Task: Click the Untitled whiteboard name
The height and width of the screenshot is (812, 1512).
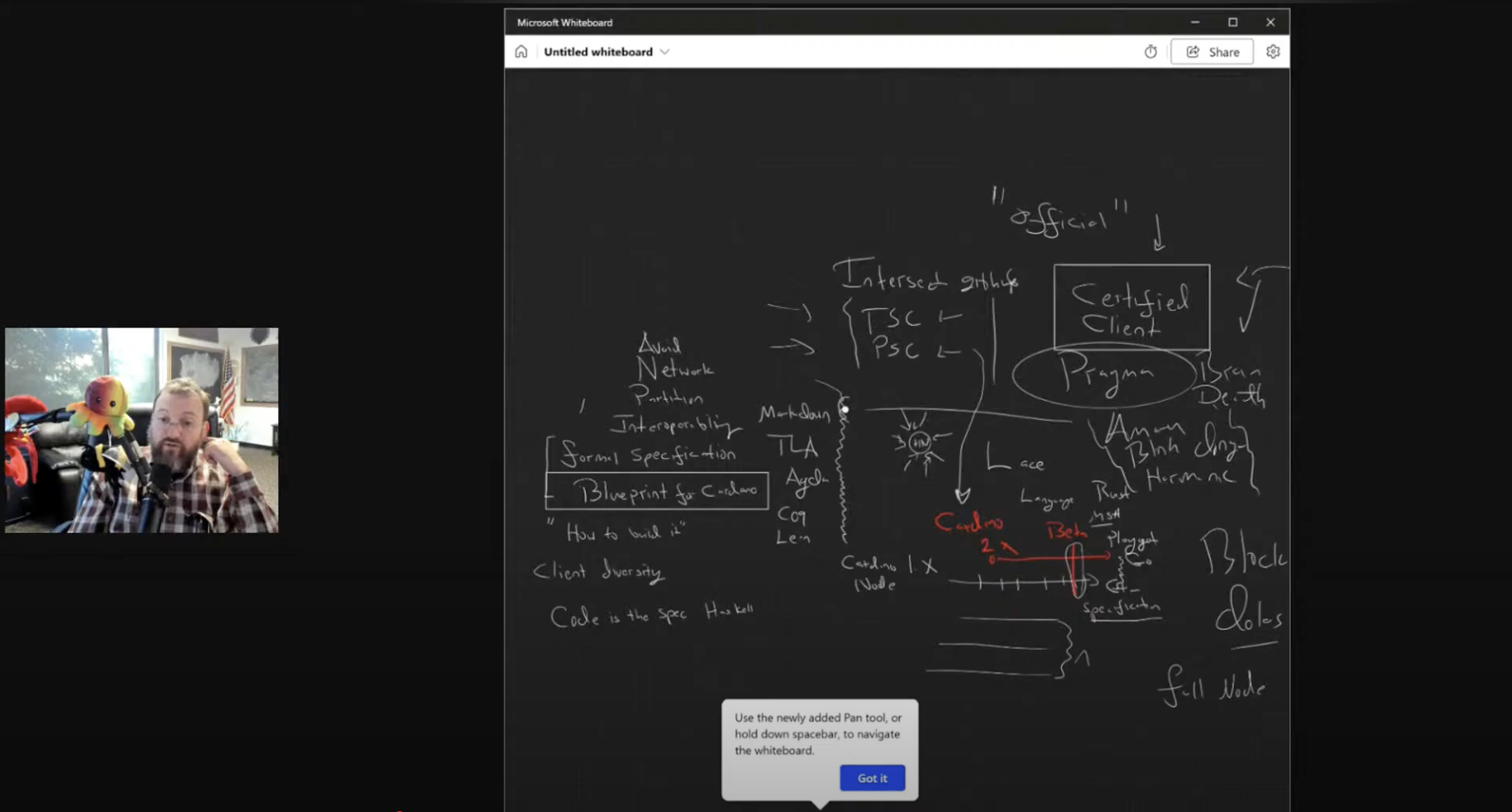Action: 598,52
